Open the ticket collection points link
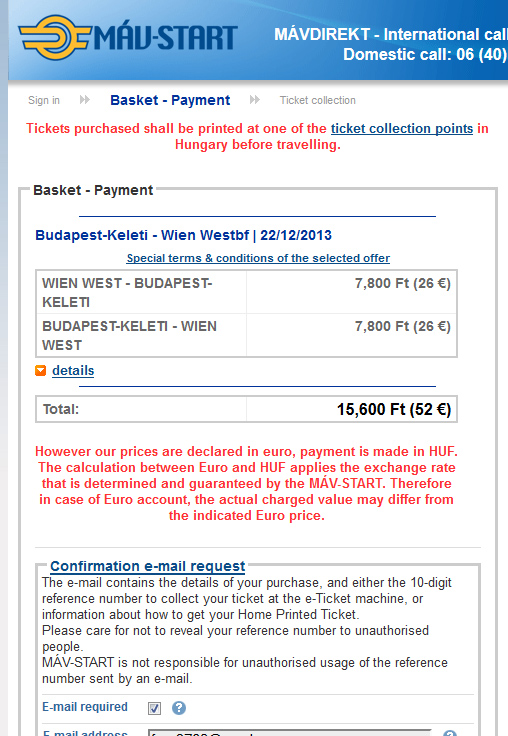The width and height of the screenshot is (508, 736). (402, 129)
